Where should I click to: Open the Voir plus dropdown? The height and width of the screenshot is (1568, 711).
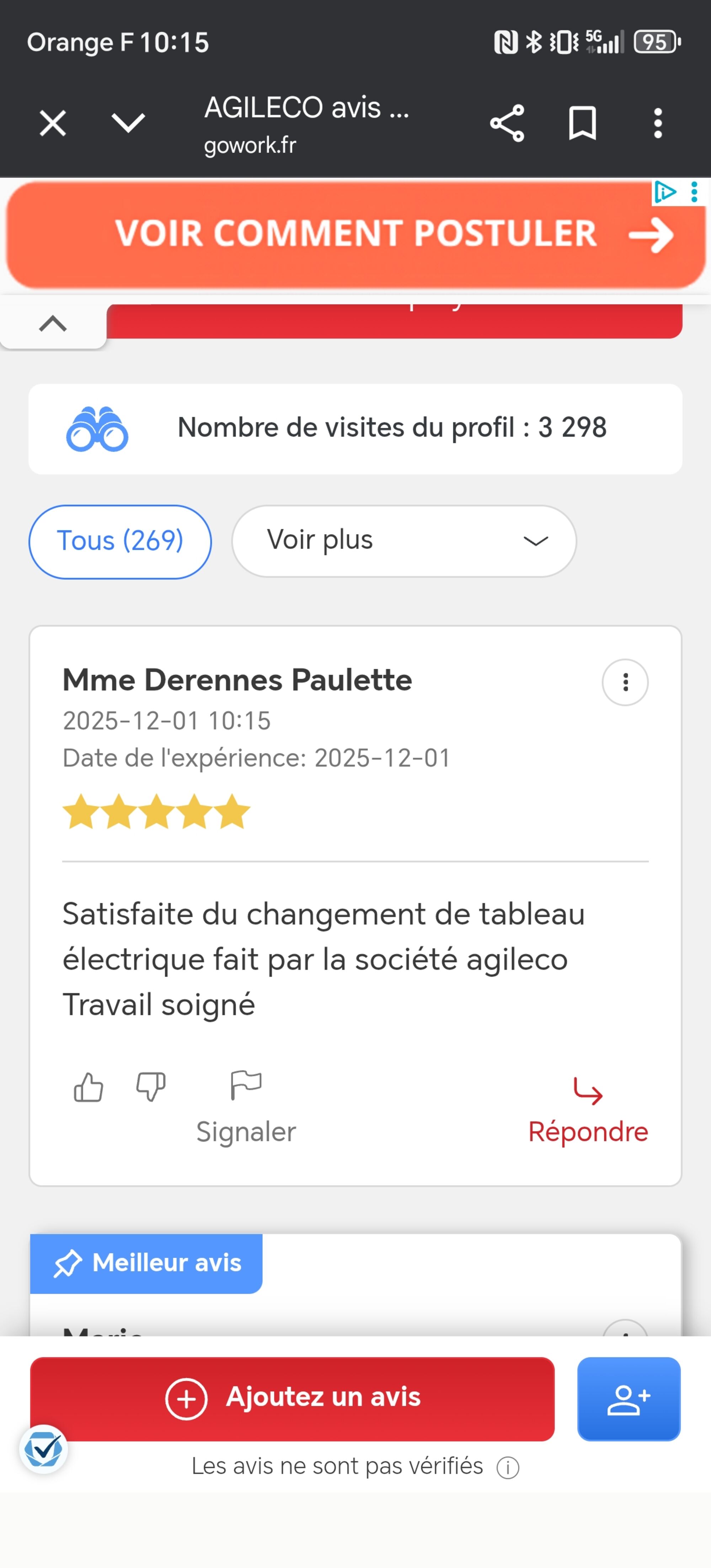pos(403,541)
